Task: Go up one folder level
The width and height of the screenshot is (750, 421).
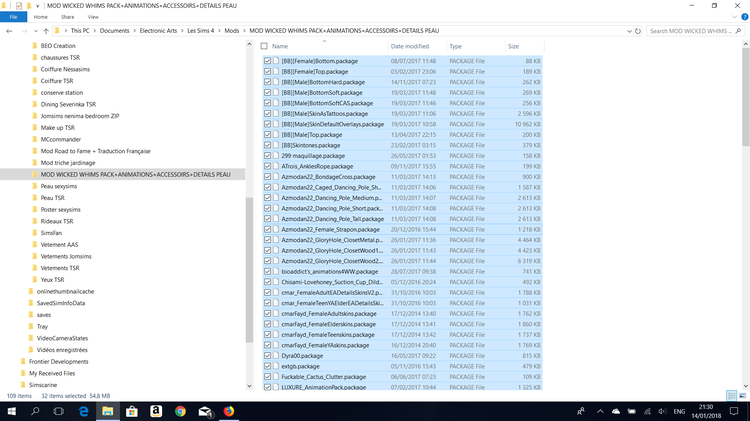Action: coord(46,31)
